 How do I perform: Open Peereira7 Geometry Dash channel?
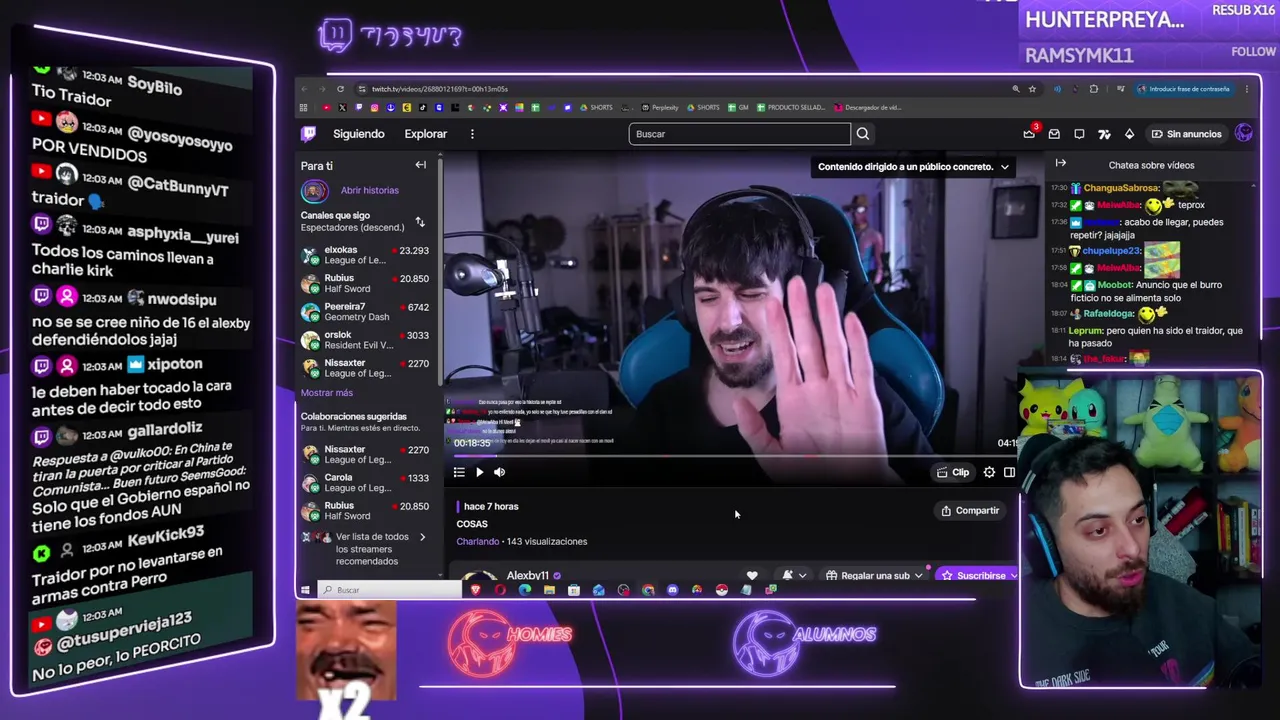(365, 312)
